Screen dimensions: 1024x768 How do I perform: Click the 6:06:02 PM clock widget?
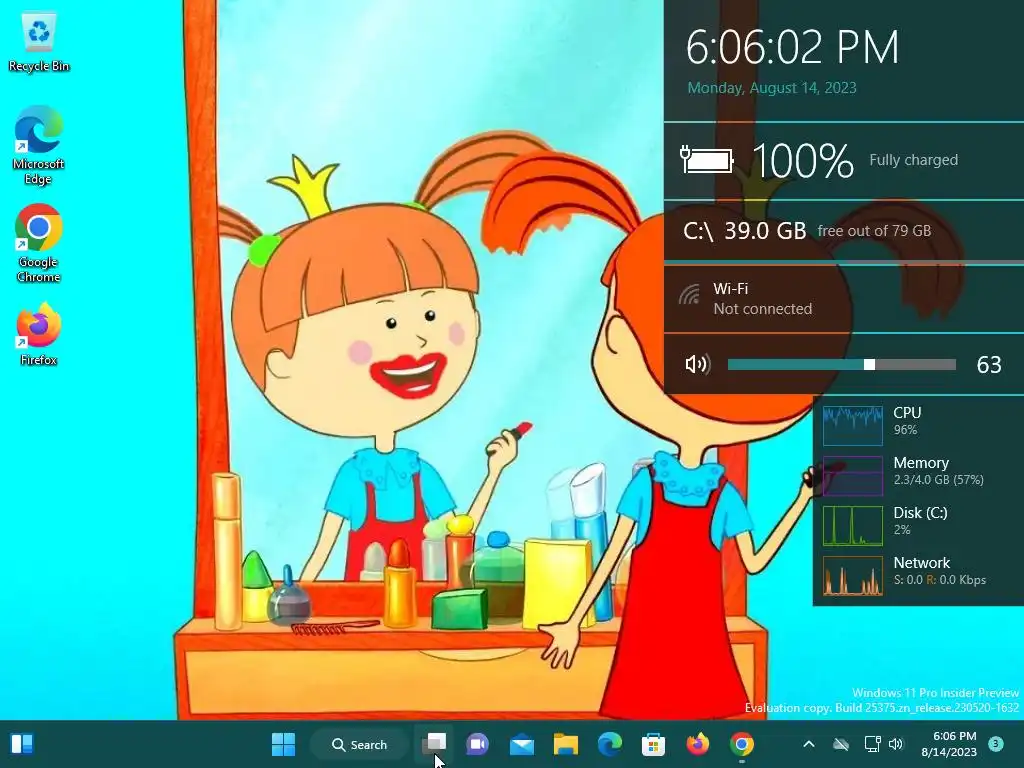coord(793,47)
